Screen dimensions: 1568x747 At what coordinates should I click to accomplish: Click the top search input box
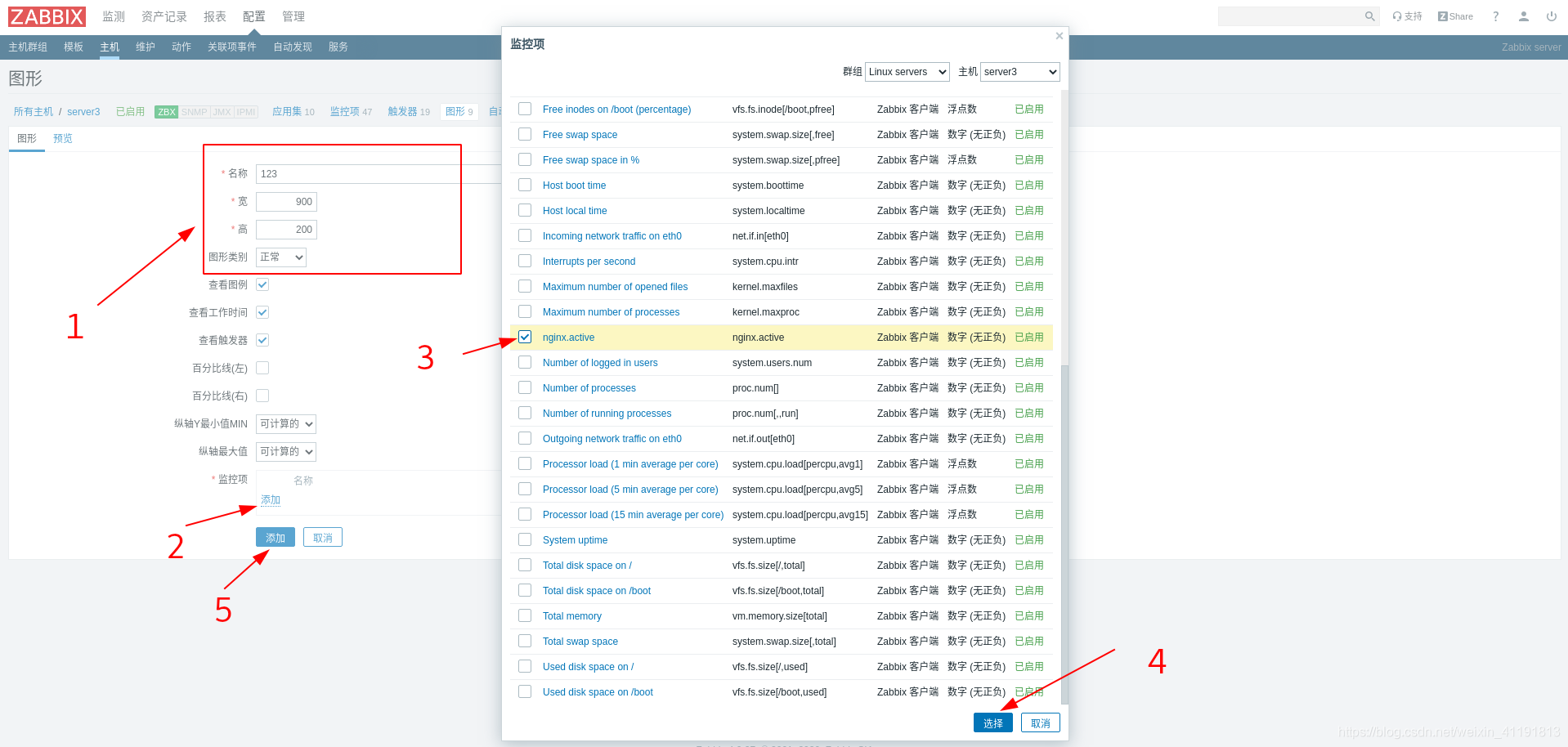tap(1290, 16)
